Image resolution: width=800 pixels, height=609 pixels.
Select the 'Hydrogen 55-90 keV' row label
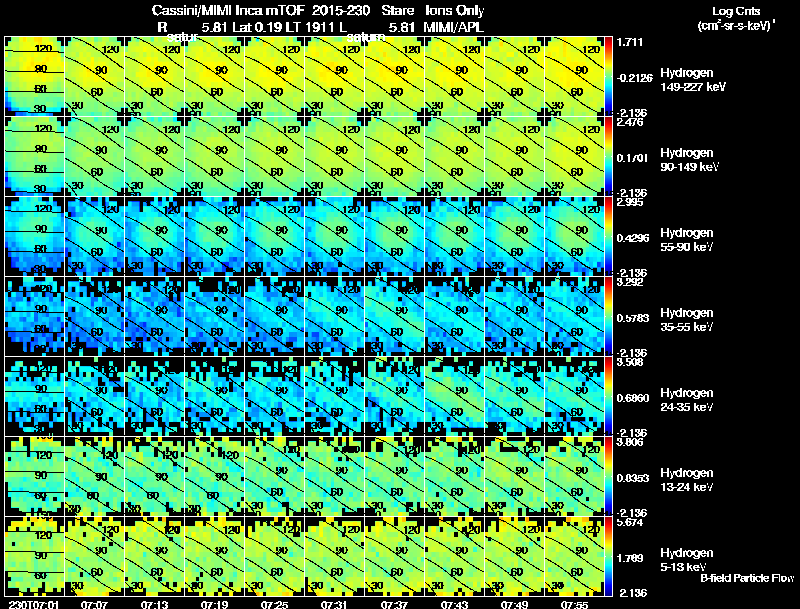coord(687,240)
